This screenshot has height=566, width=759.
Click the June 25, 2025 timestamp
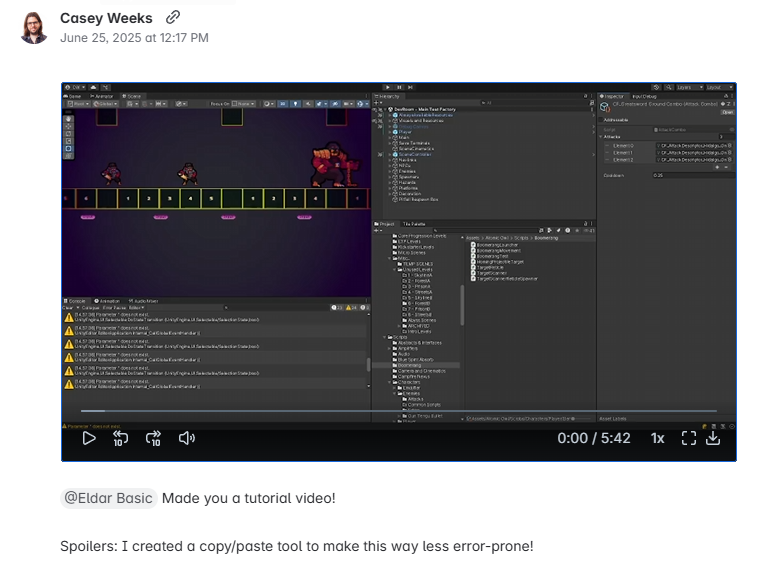tap(134, 38)
